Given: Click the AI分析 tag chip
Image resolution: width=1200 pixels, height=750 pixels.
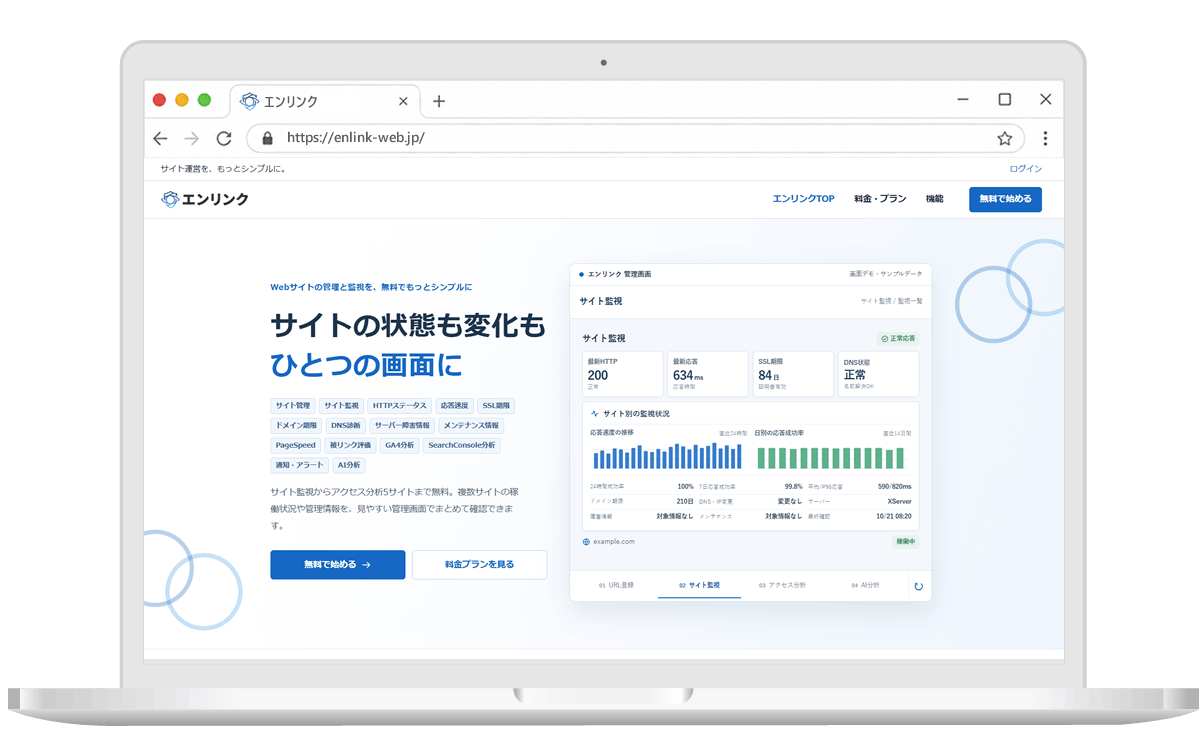Looking at the screenshot, I should 349,465.
